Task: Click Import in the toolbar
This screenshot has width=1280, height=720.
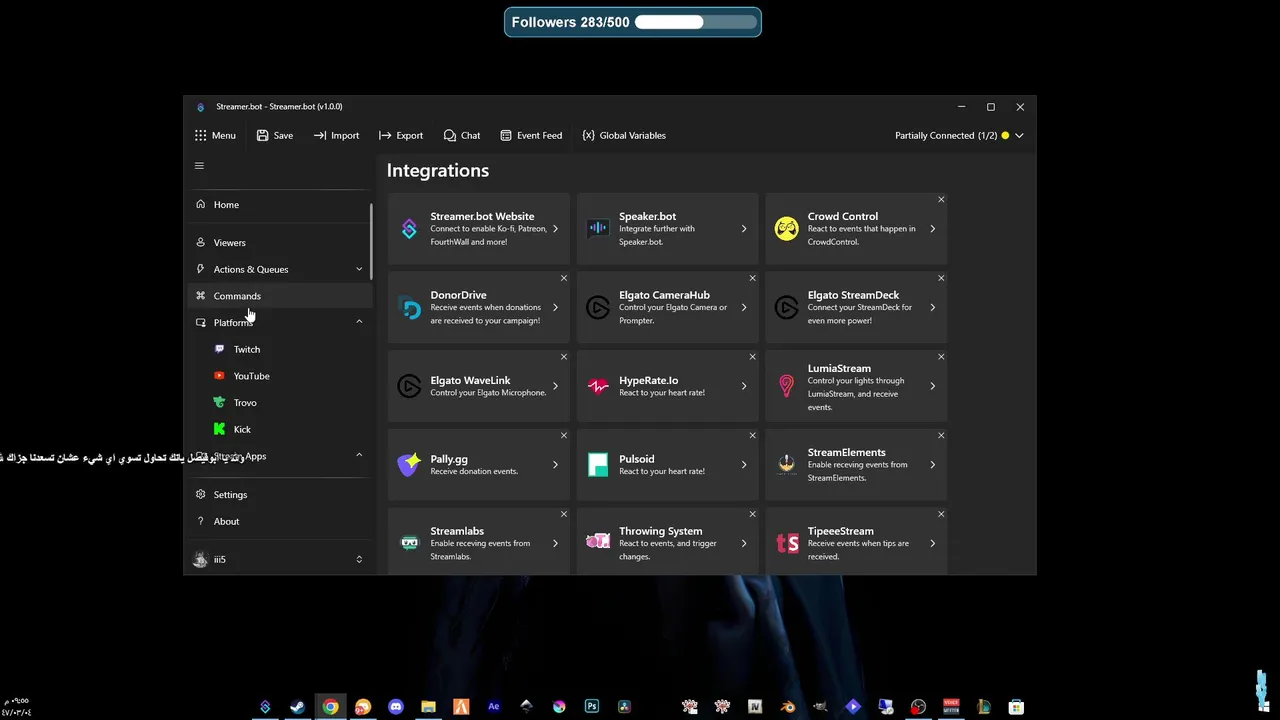Action: coord(336,135)
